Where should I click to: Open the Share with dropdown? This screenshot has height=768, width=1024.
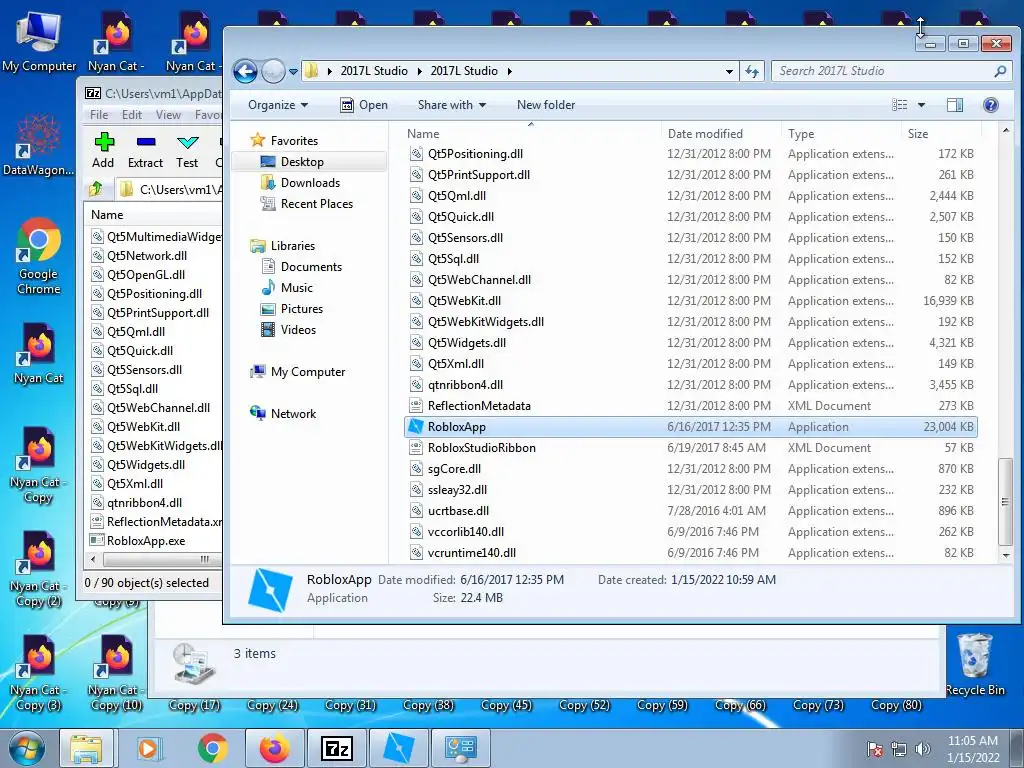coord(452,105)
